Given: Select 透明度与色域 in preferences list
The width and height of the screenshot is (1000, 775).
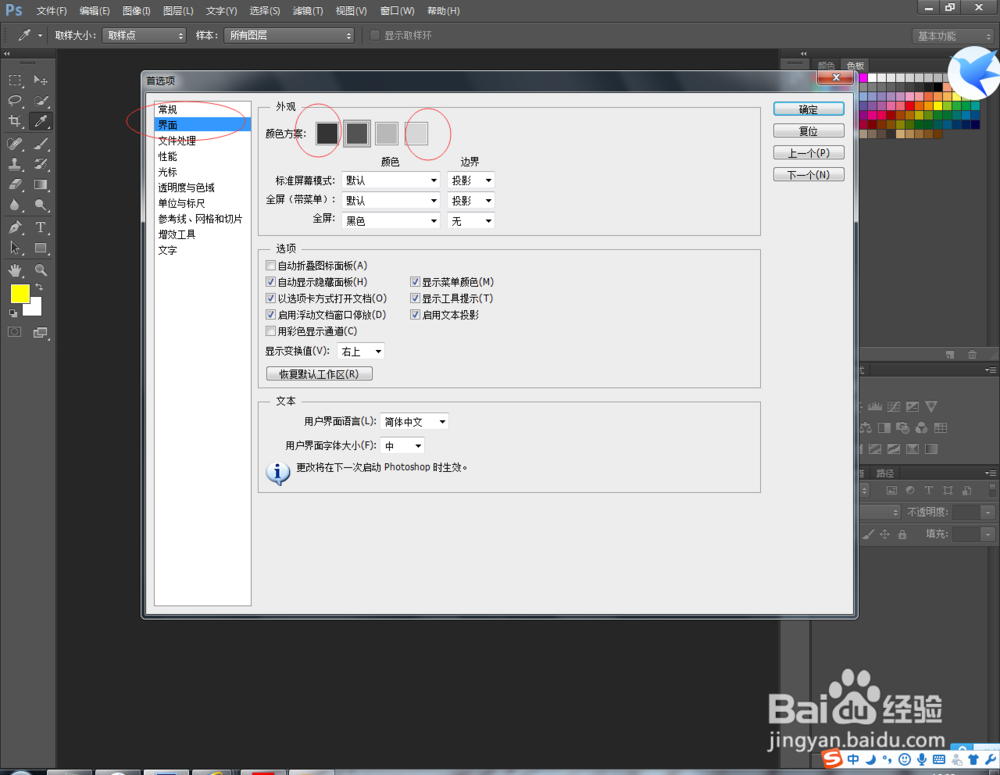Looking at the screenshot, I should pos(203,188).
